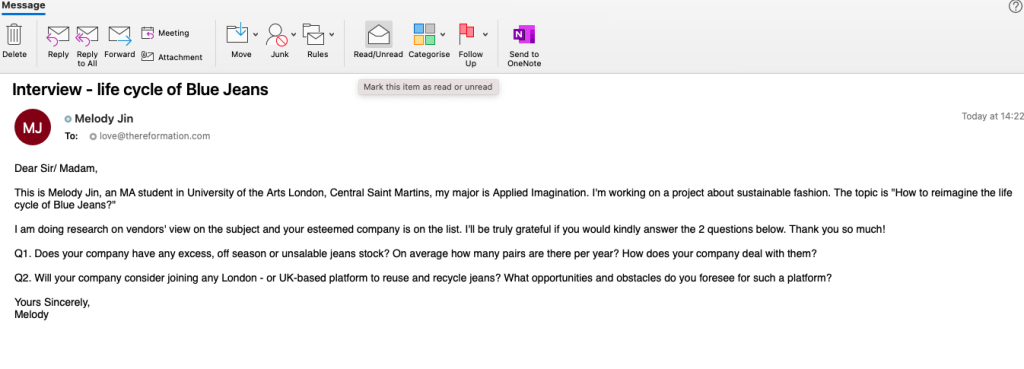The height and width of the screenshot is (369, 1024).
Task: Toggle Read/Unread status of email
Action: pos(378,40)
